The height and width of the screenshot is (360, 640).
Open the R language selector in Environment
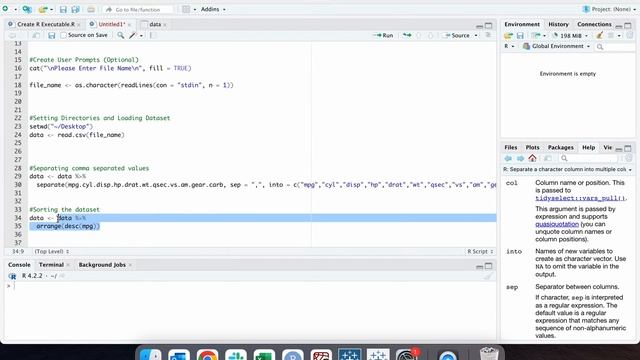(509, 47)
